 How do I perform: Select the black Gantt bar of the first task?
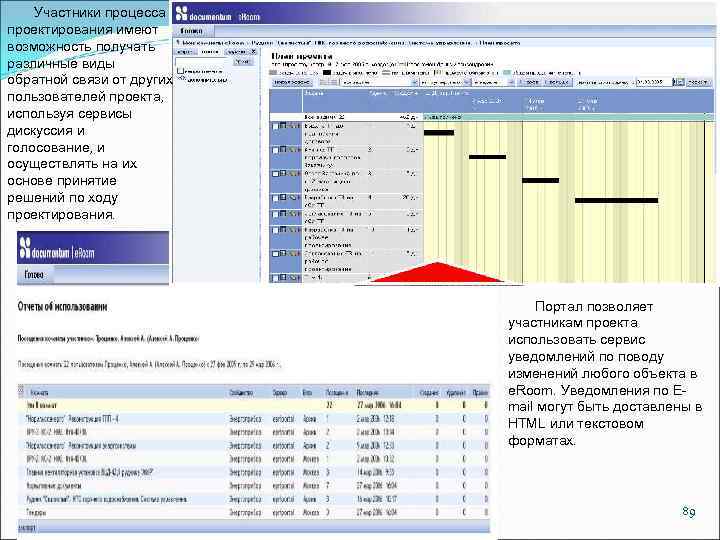coord(439,133)
